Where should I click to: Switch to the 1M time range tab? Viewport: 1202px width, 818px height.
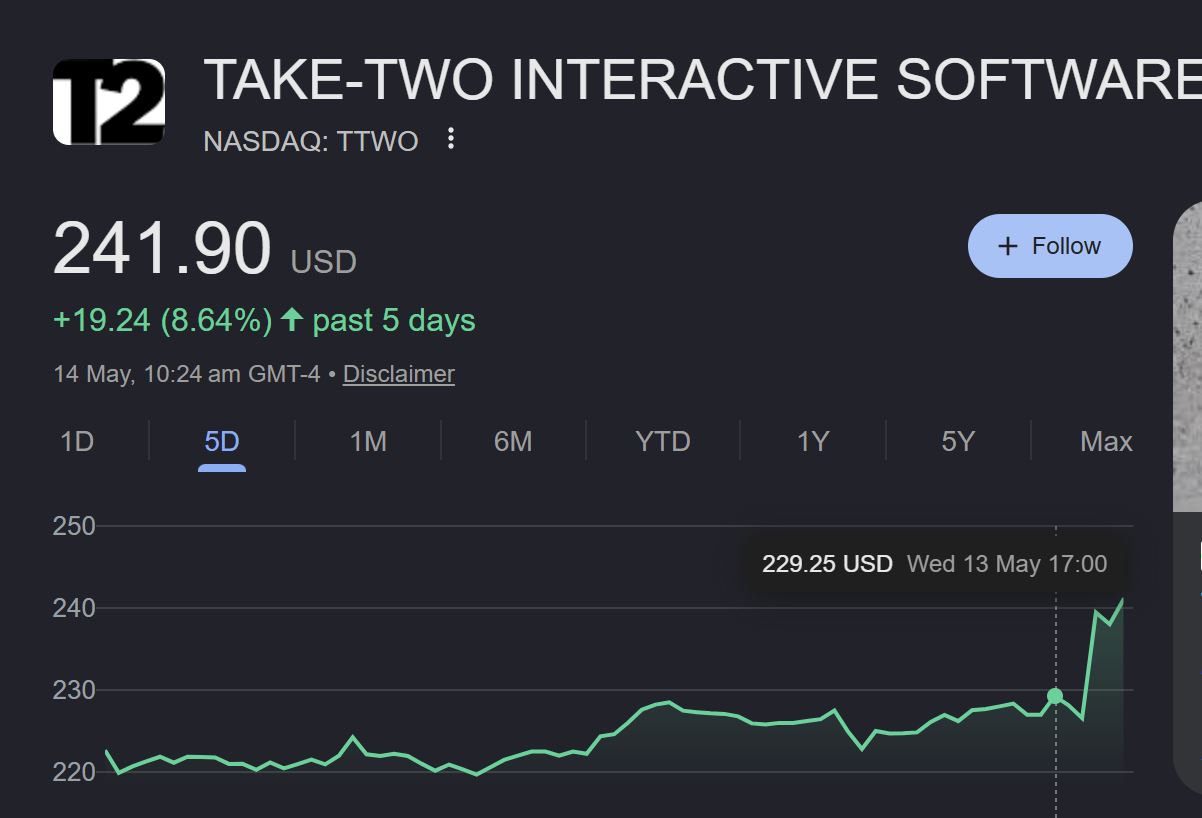pos(368,441)
